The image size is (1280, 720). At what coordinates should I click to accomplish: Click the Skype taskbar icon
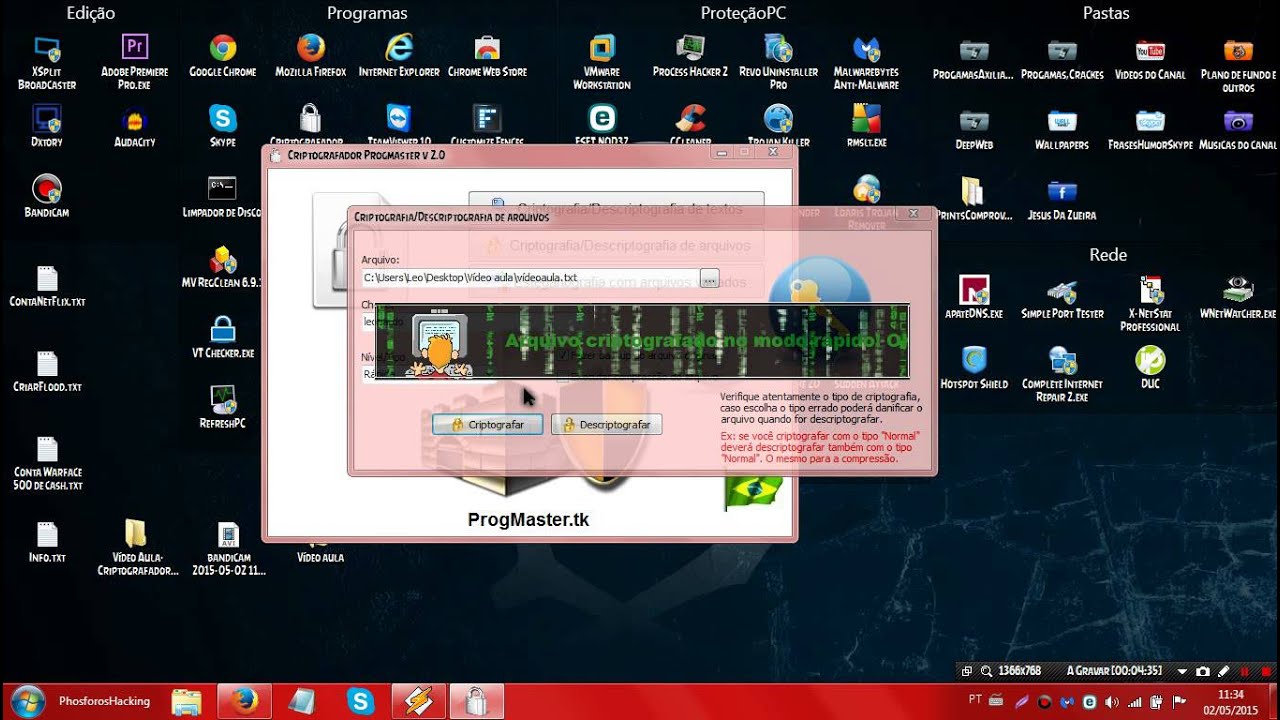[358, 701]
